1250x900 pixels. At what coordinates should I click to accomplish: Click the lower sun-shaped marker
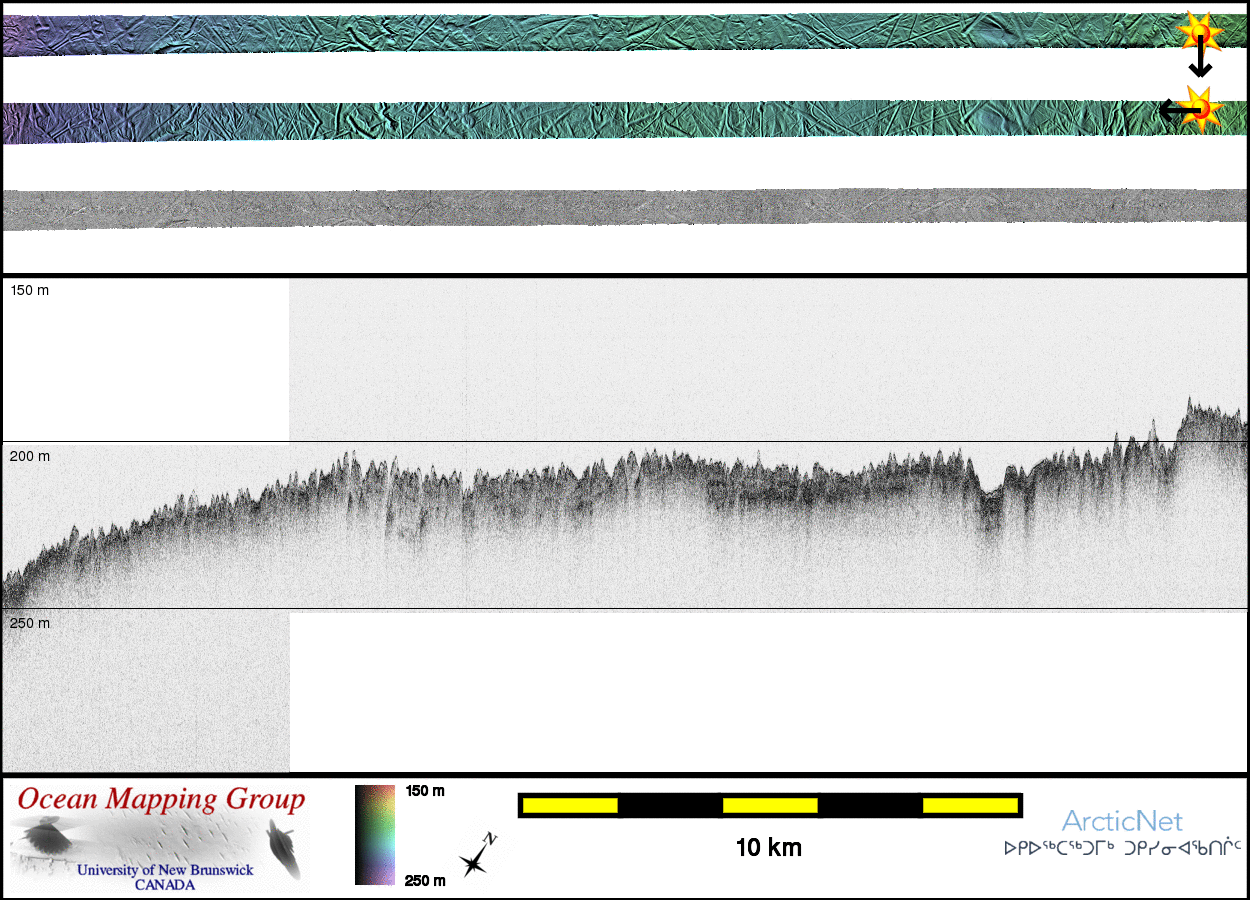(x=1200, y=109)
